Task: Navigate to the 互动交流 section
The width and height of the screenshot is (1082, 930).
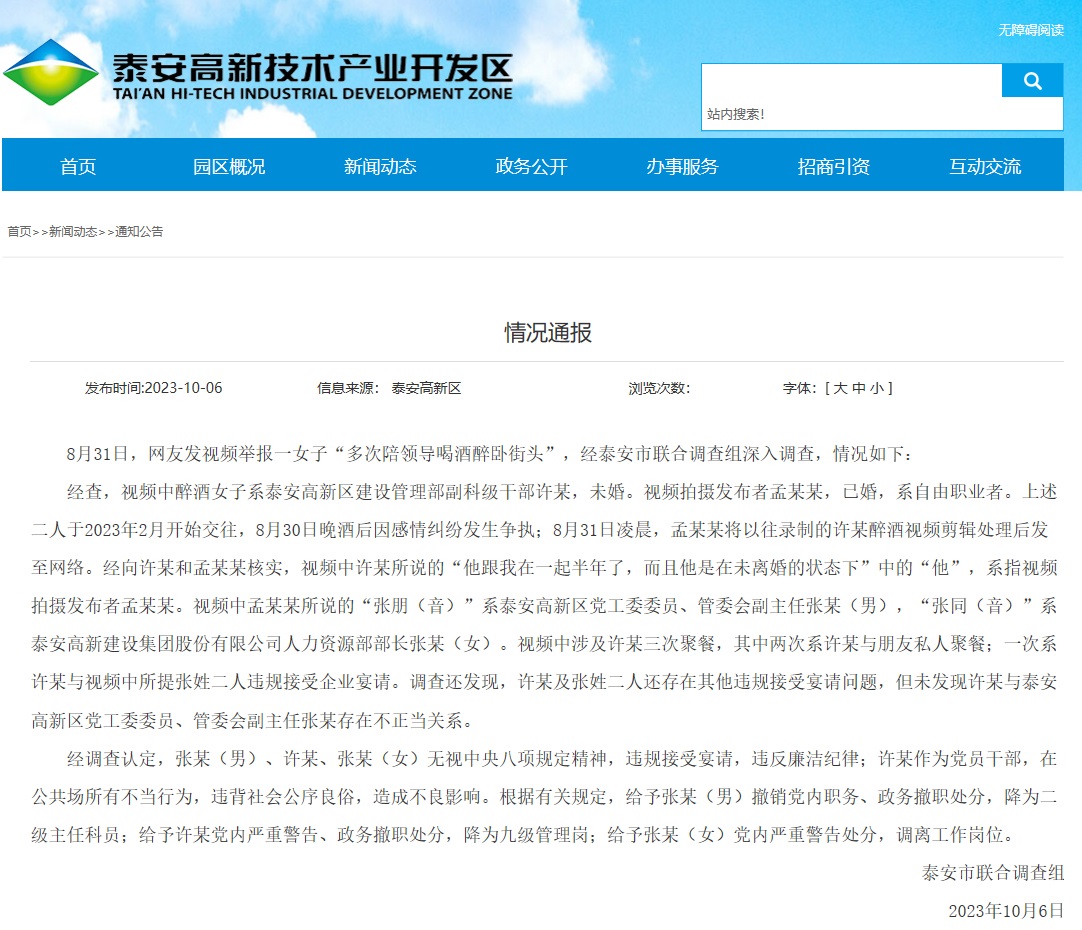Action: click(985, 166)
